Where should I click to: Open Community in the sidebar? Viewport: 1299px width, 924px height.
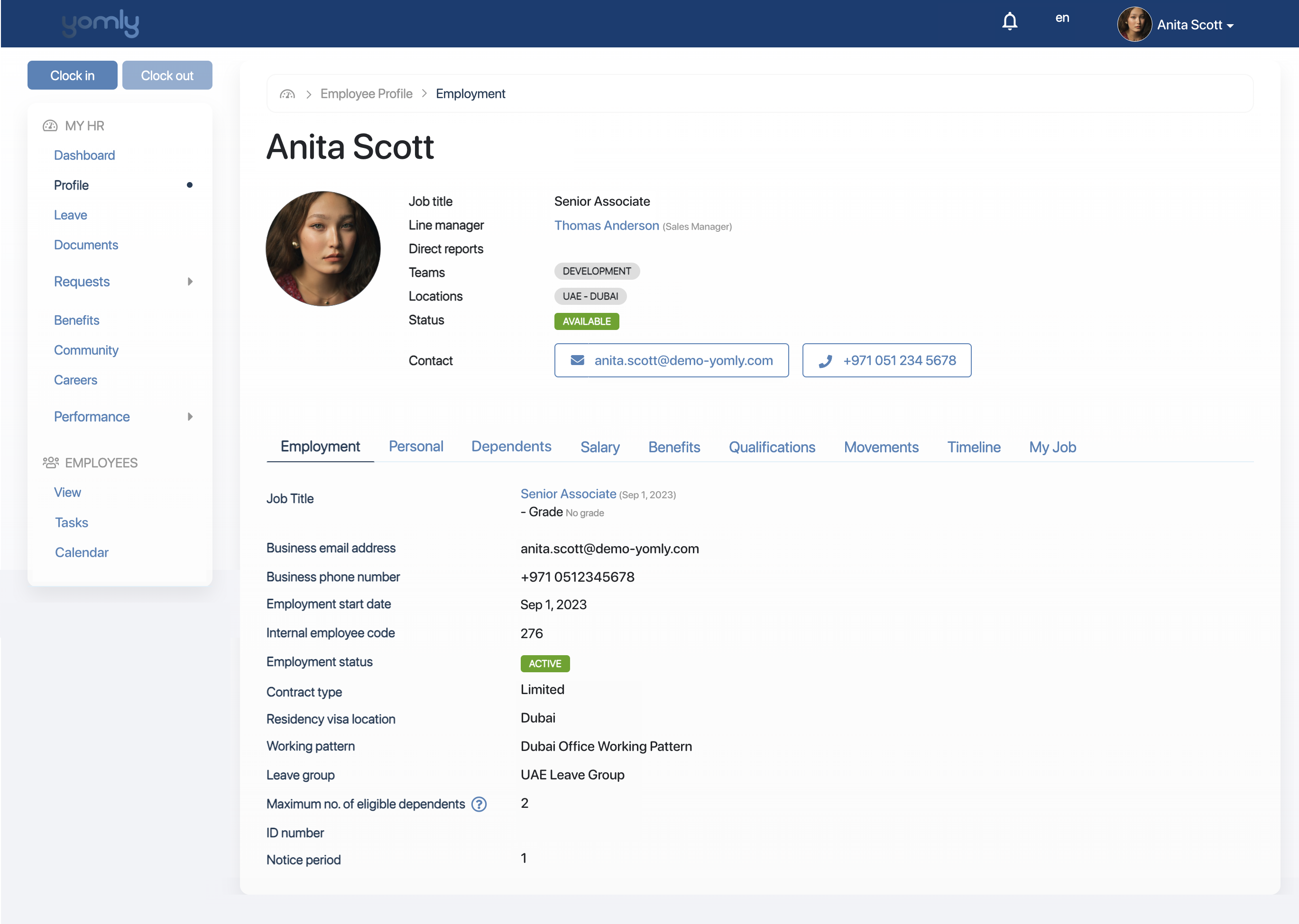(86, 350)
